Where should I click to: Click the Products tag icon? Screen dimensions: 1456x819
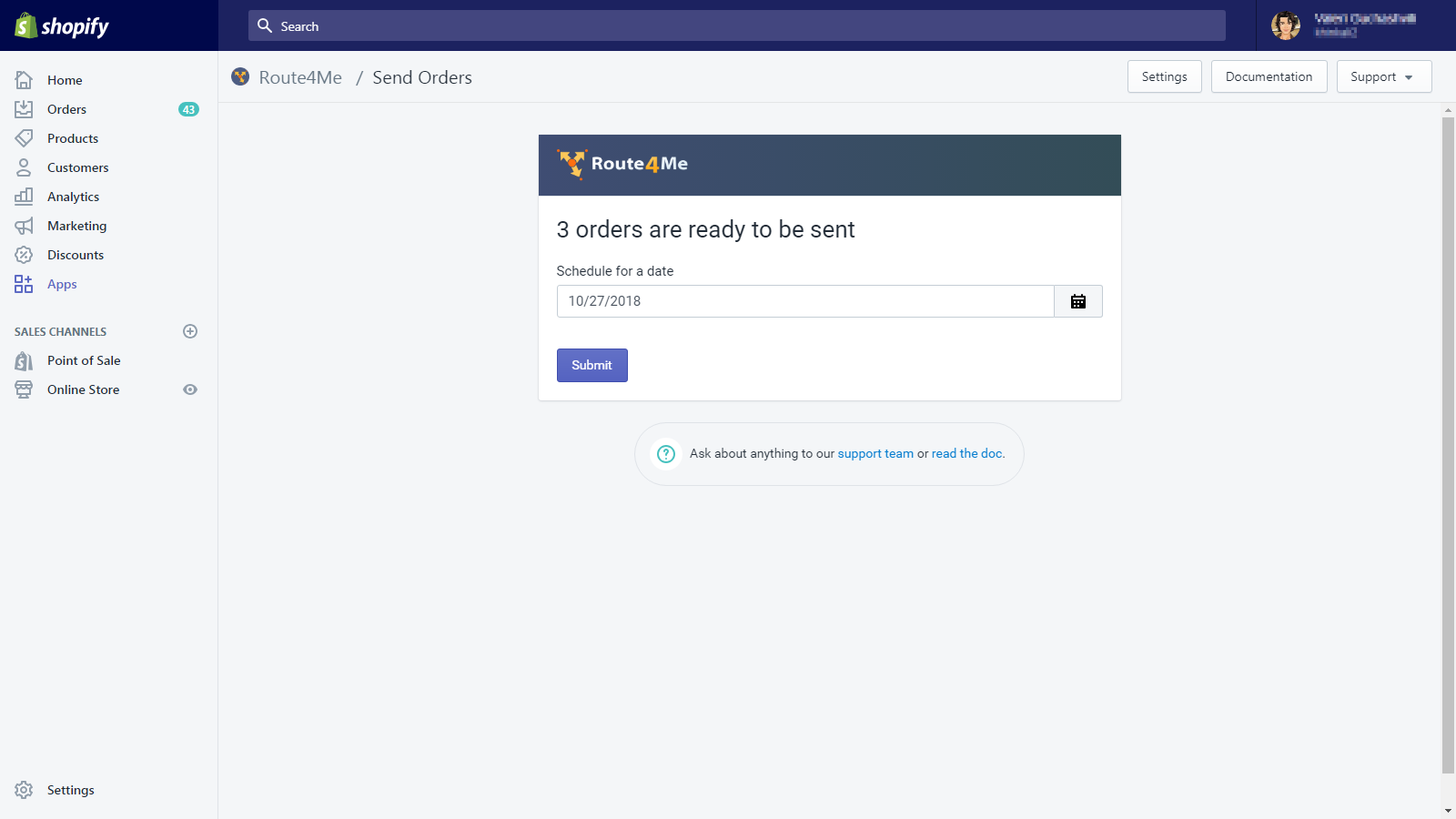tap(24, 138)
